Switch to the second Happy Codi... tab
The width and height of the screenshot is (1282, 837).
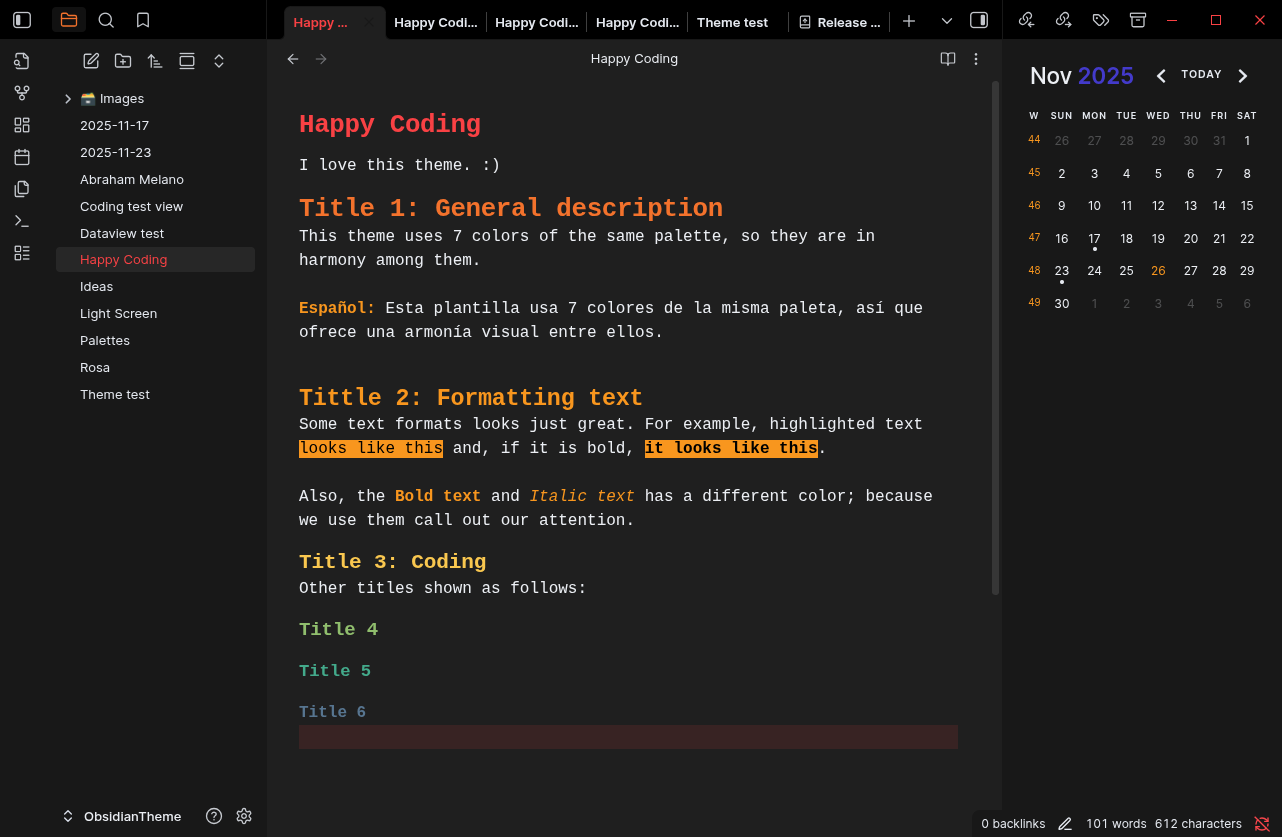pyautogui.click(x=435, y=22)
